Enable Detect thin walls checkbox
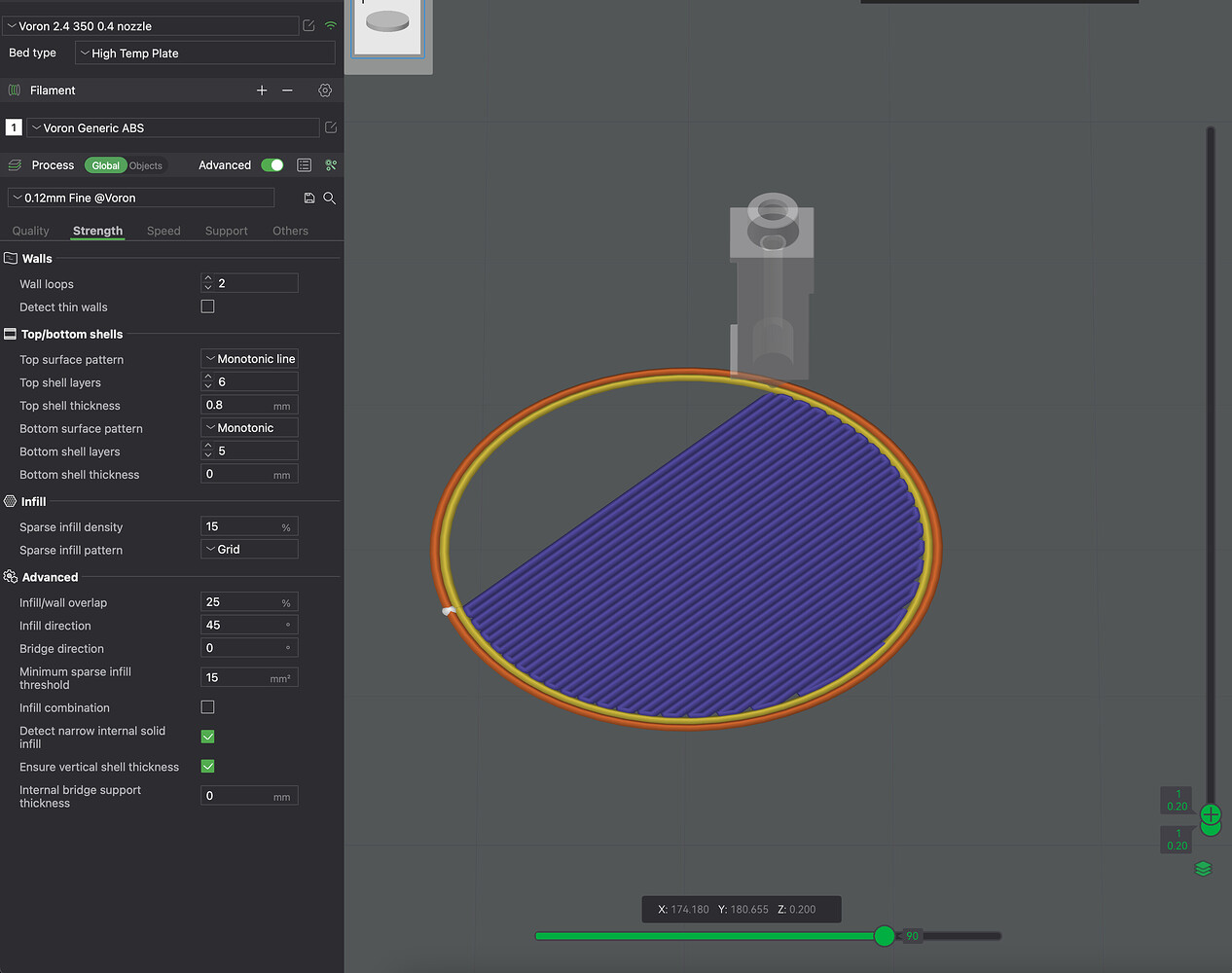 click(x=207, y=306)
